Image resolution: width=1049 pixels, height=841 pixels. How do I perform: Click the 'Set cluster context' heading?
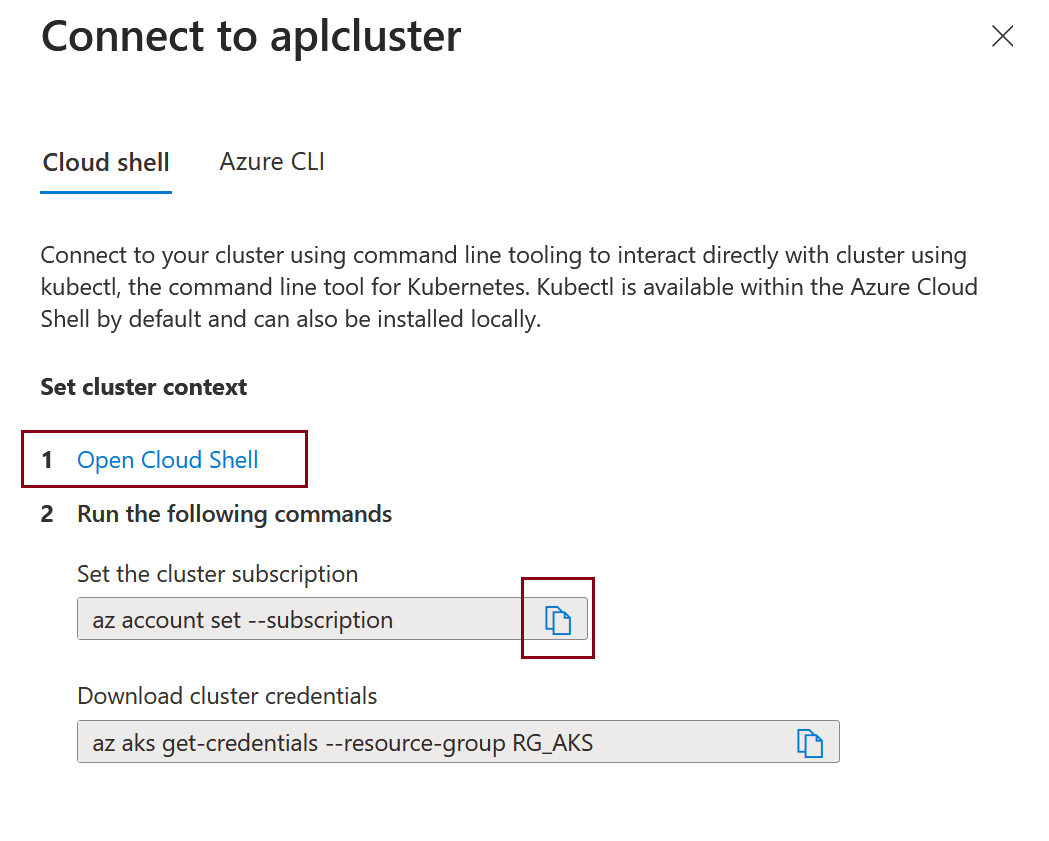coord(143,387)
